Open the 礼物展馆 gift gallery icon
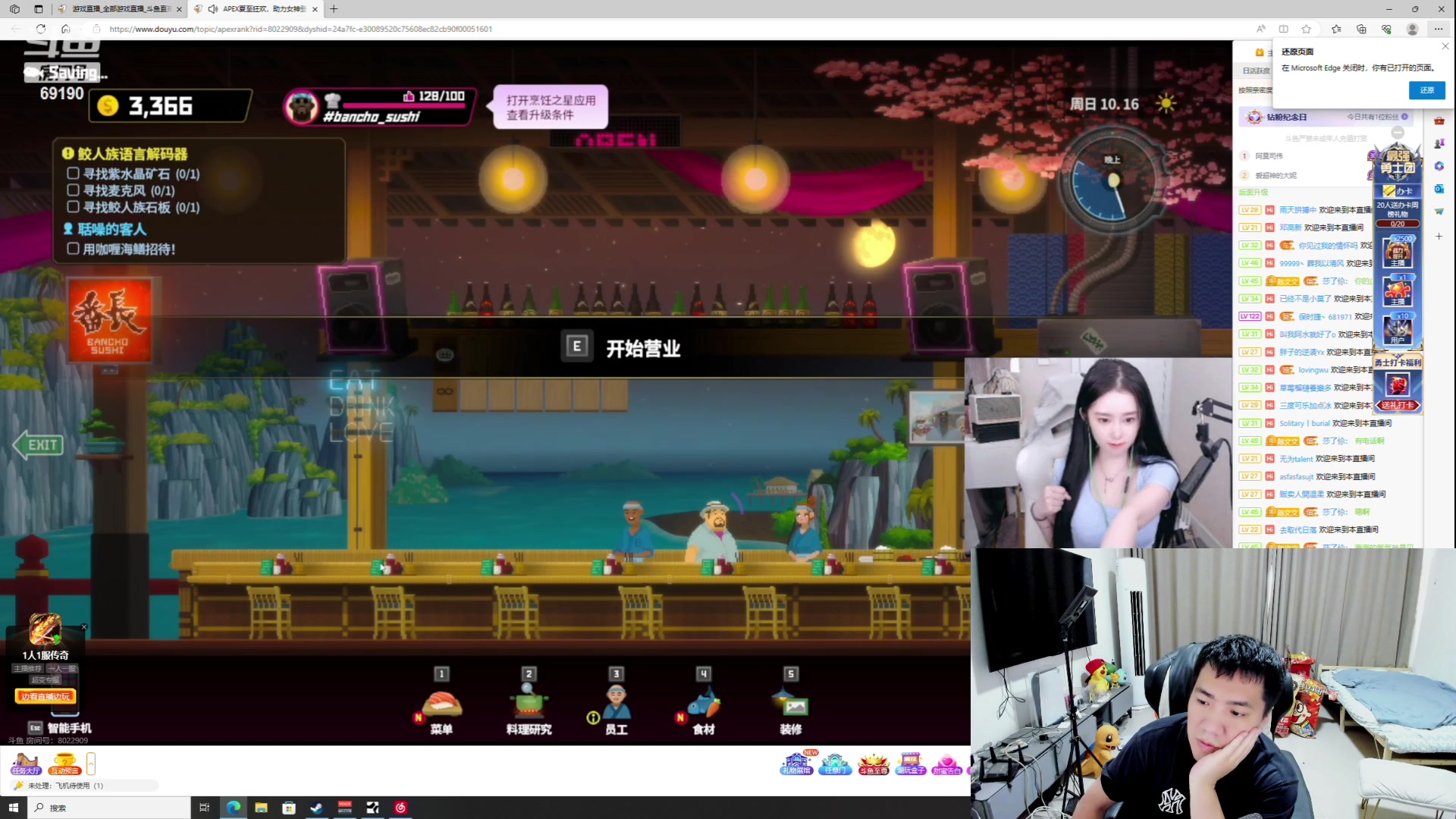 pyautogui.click(x=796, y=763)
